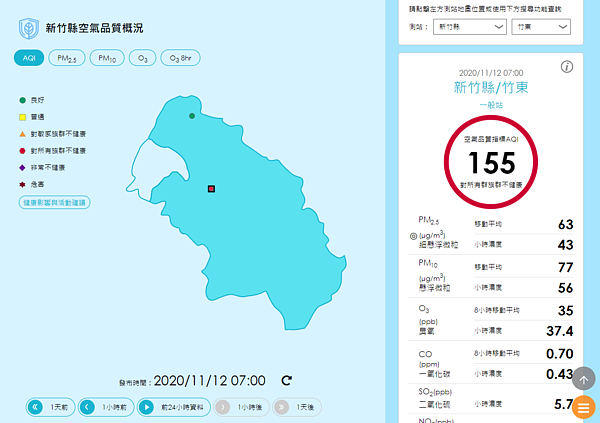Open the 竹東 station dropdown
Viewport: 600px width, 423px height.
[541, 27]
